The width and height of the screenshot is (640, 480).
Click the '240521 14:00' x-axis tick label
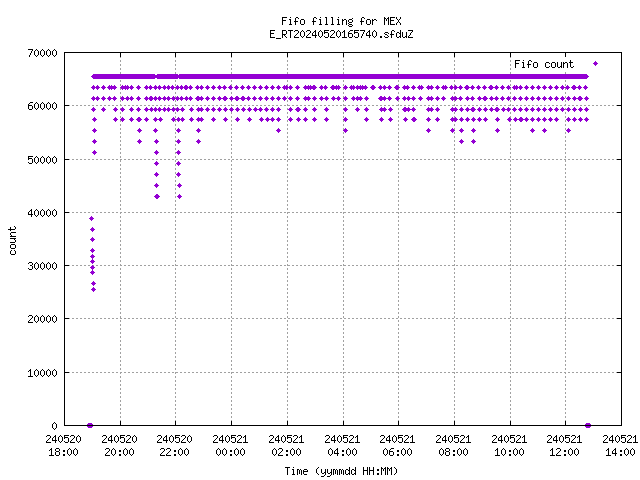pos(620,446)
